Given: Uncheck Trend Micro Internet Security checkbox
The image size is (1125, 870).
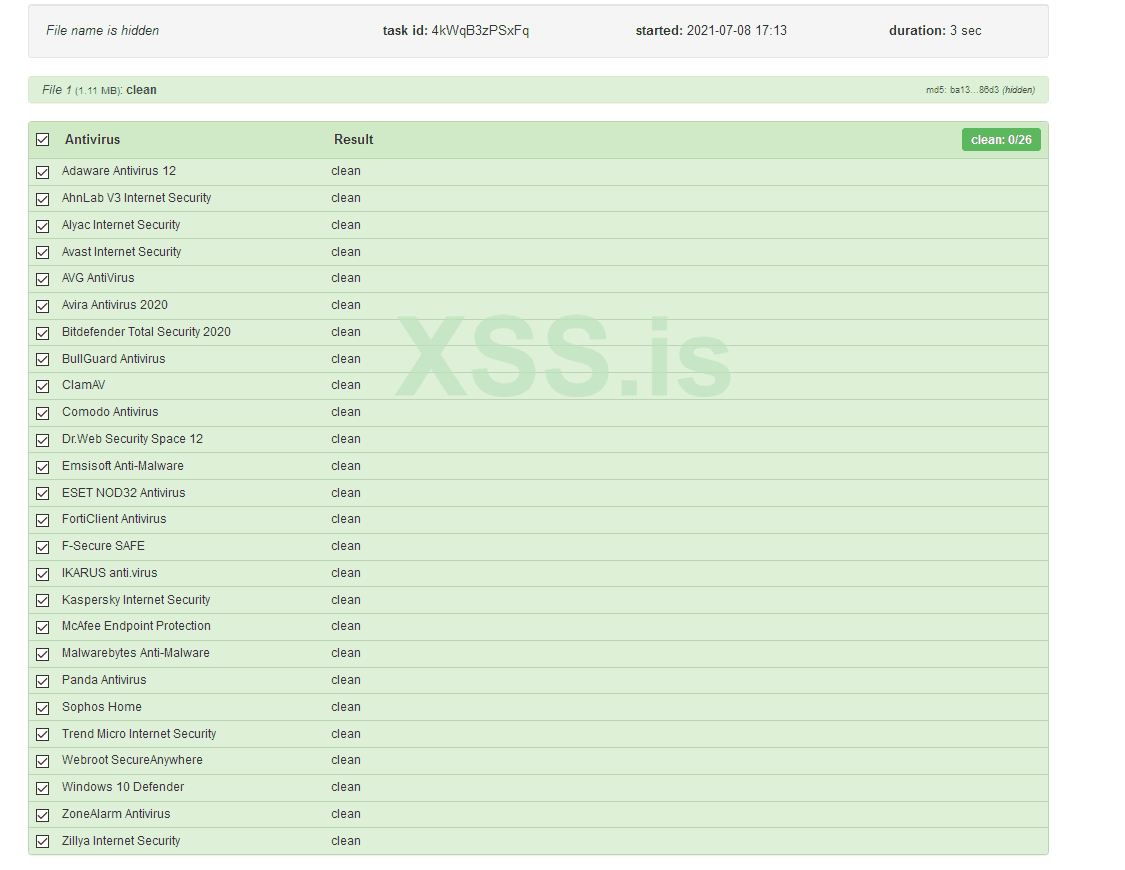Looking at the screenshot, I should pos(43,734).
